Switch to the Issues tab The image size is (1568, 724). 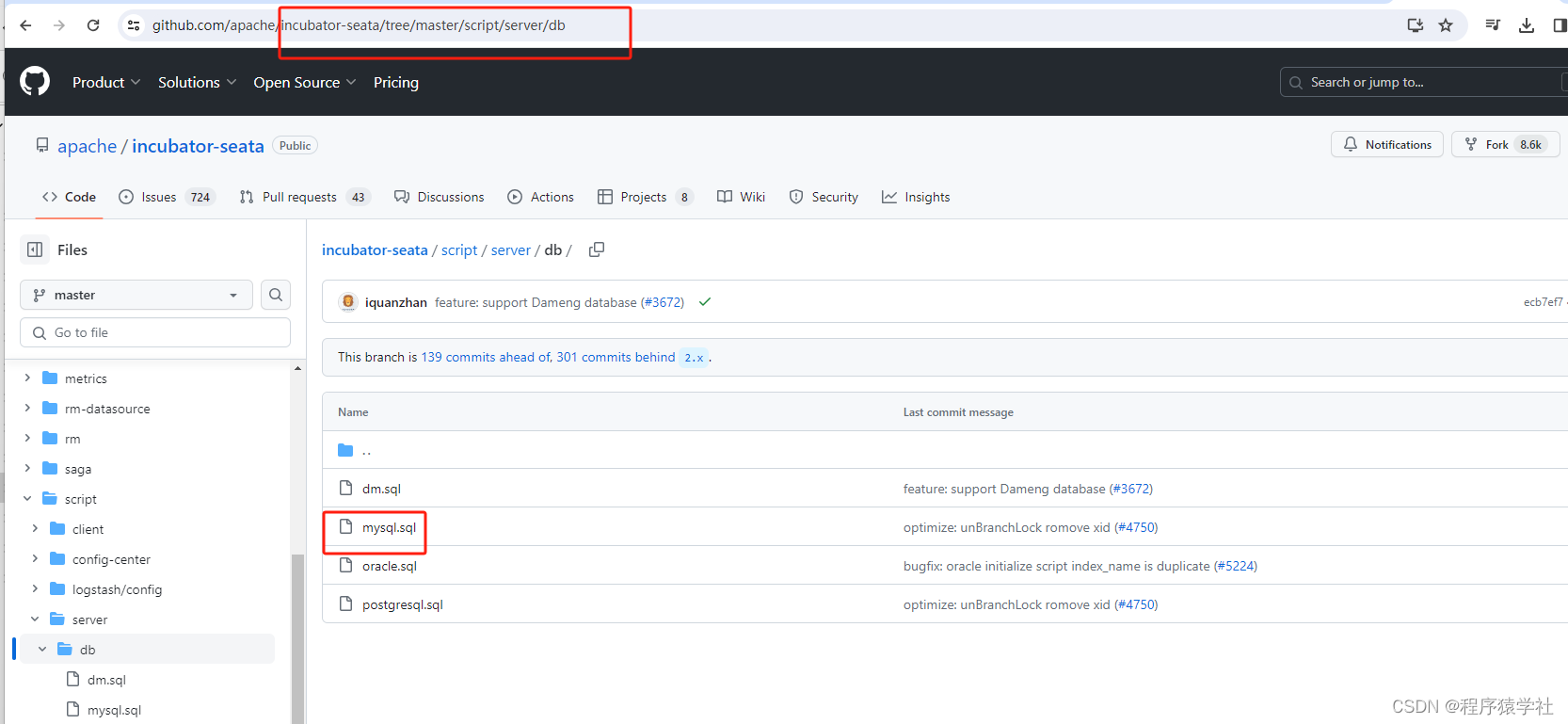coord(167,197)
